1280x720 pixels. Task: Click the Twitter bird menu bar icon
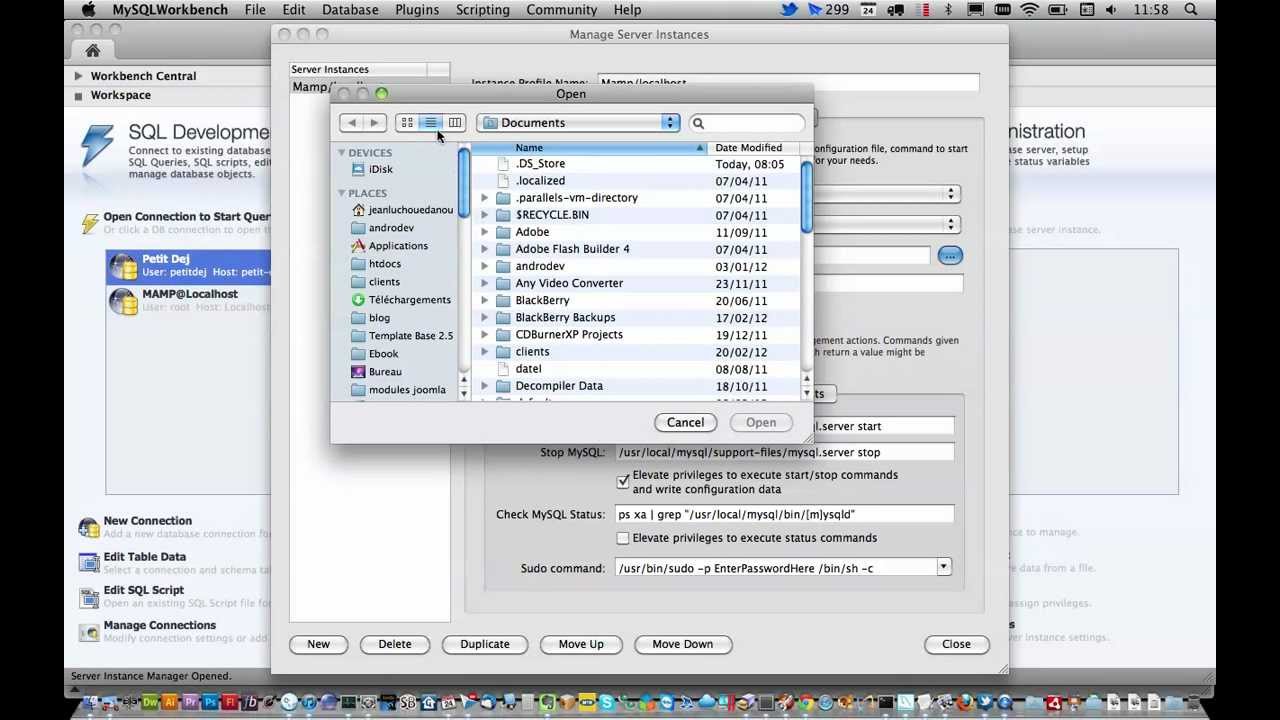pyautogui.click(x=789, y=10)
